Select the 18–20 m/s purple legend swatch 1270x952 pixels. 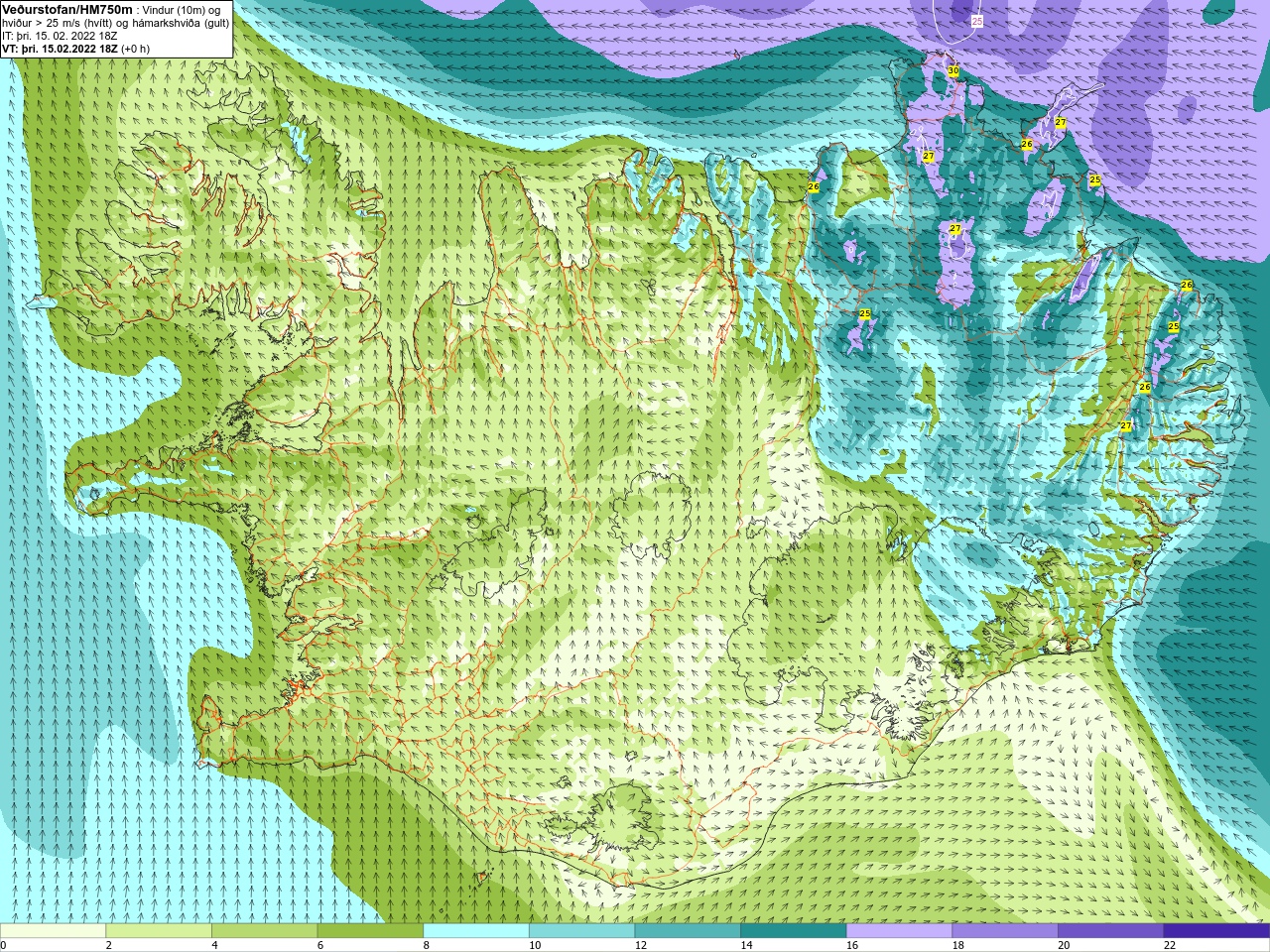tap(1005, 931)
